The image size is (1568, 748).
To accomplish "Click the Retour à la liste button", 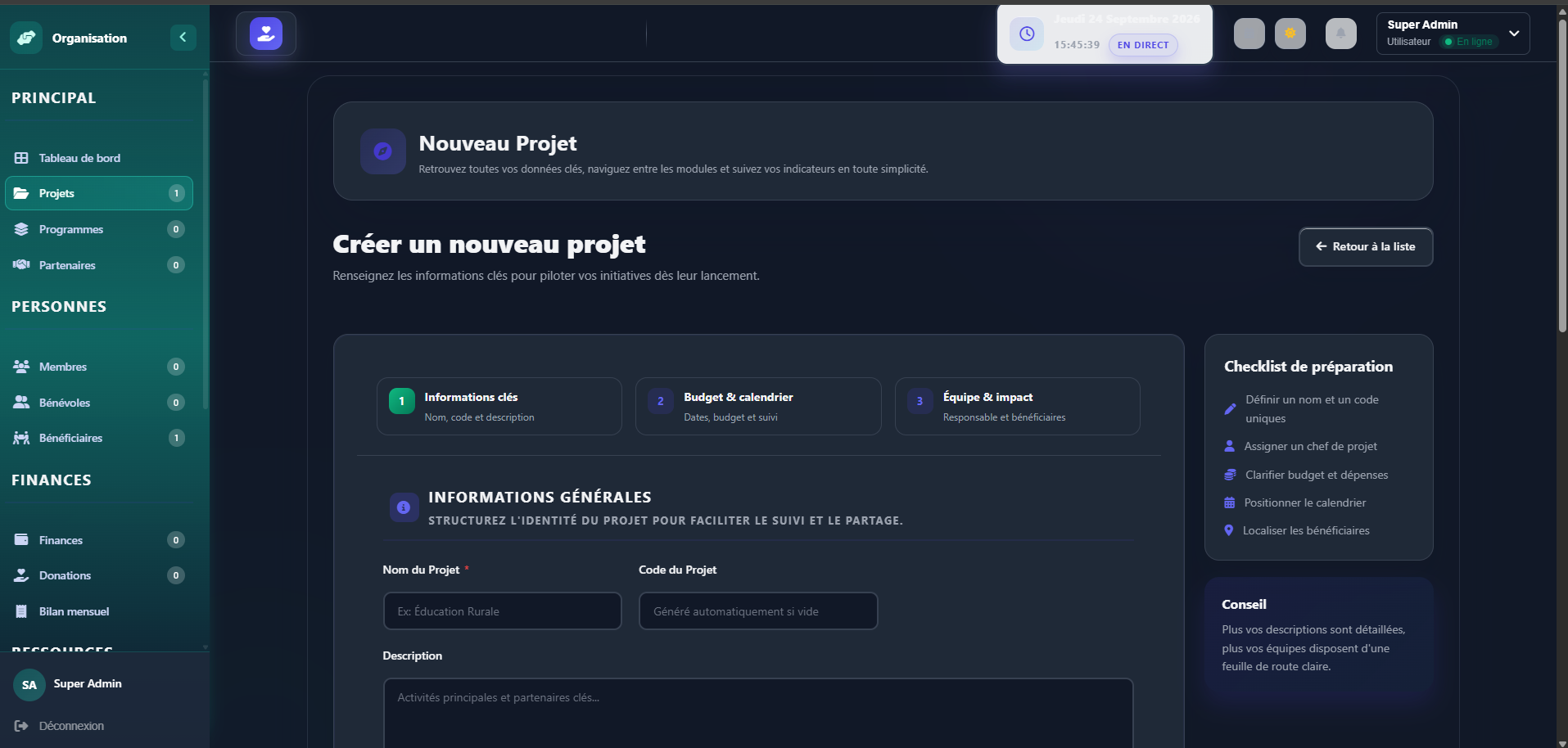I will (1366, 246).
